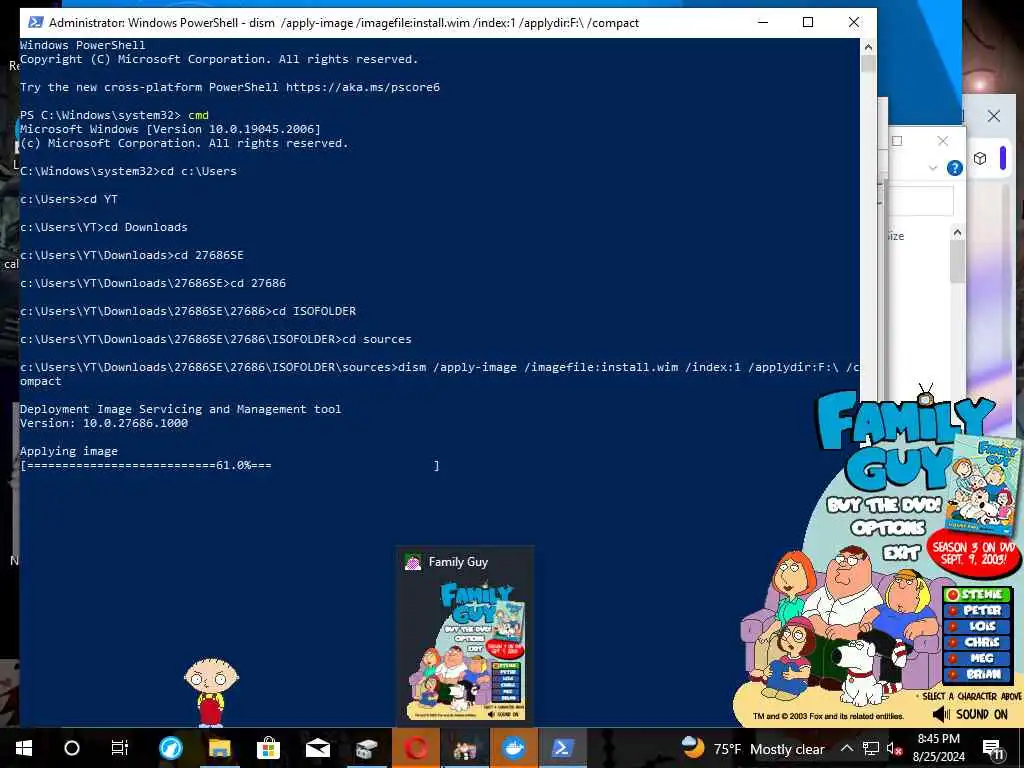Select Brian character option
The width and height of the screenshot is (1024, 768).
click(977, 674)
